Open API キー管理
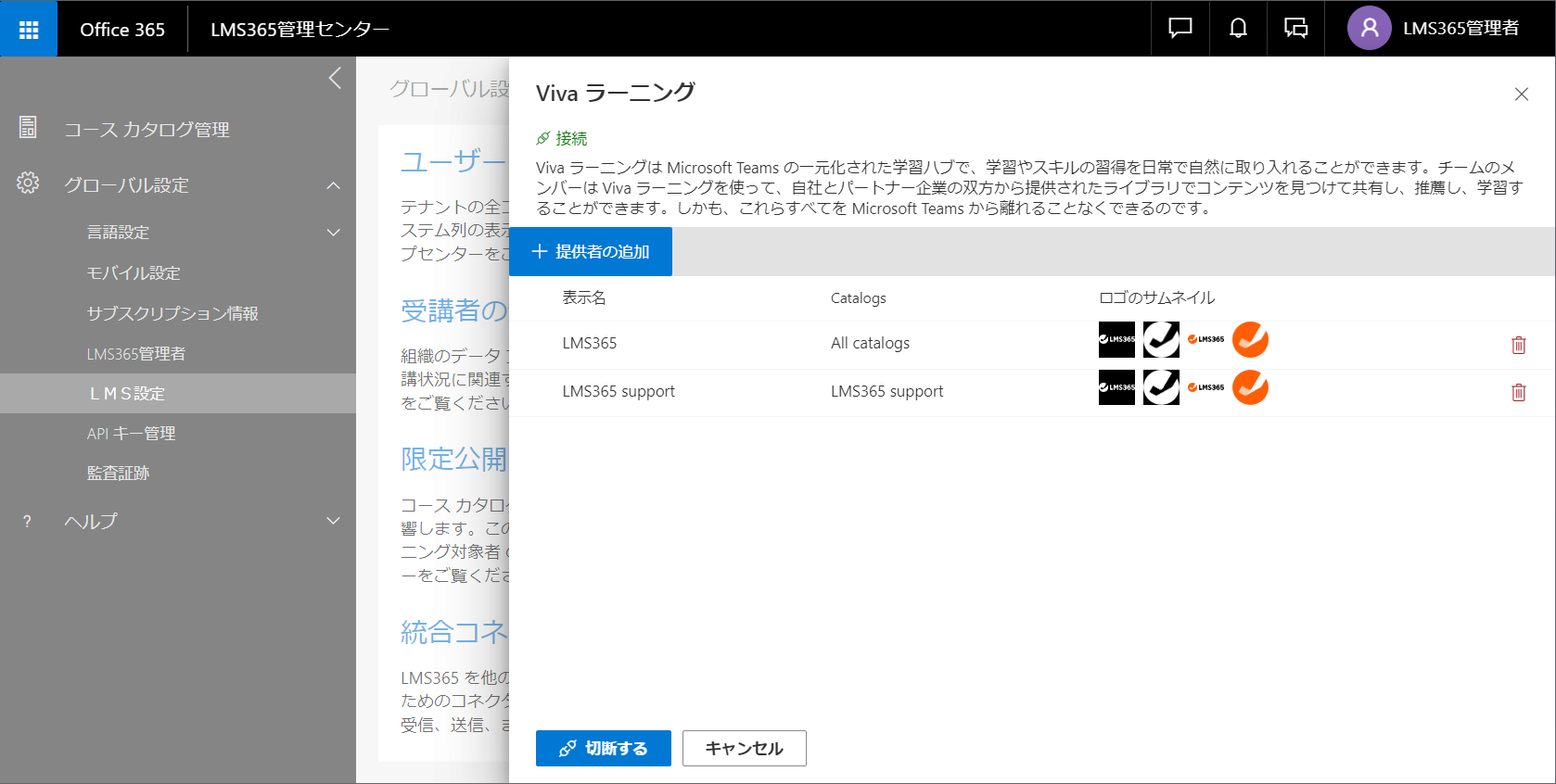This screenshot has height=784, width=1556. click(131, 434)
